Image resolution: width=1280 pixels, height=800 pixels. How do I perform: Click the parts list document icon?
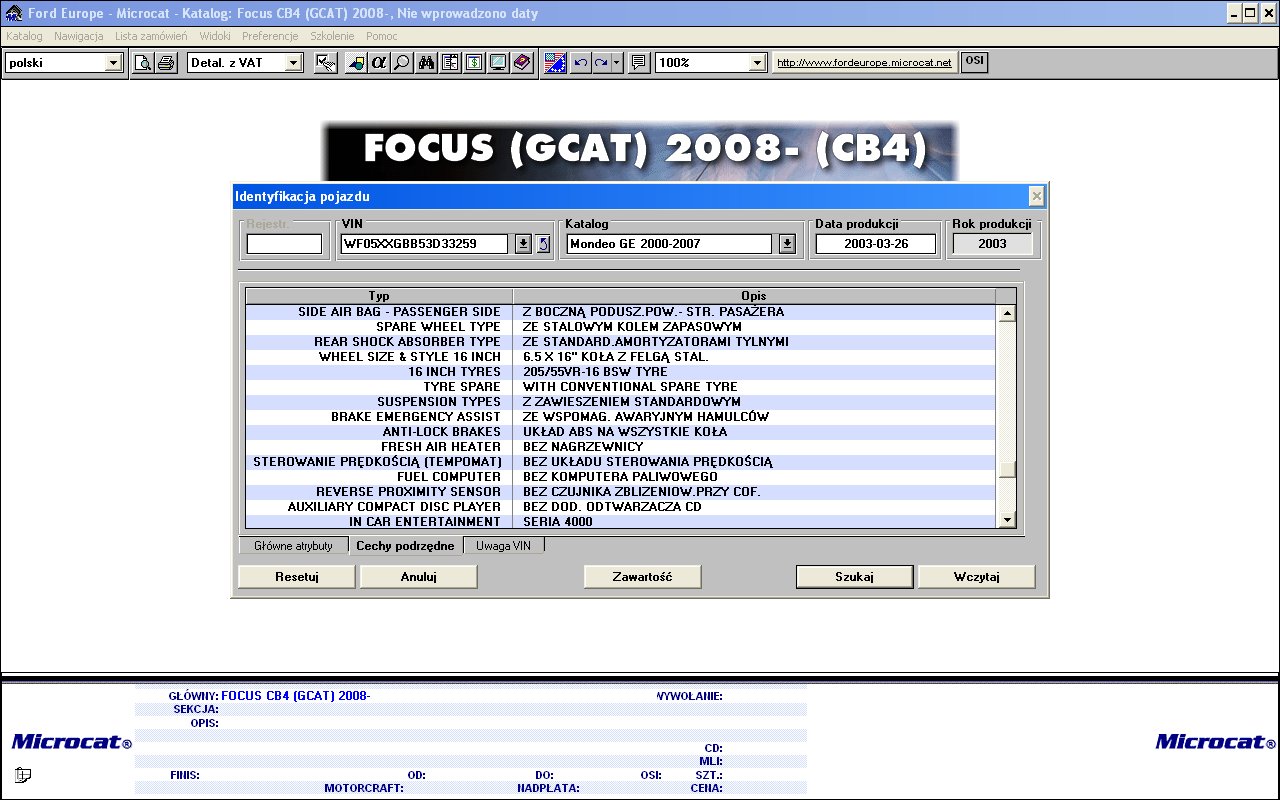pos(451,62)
